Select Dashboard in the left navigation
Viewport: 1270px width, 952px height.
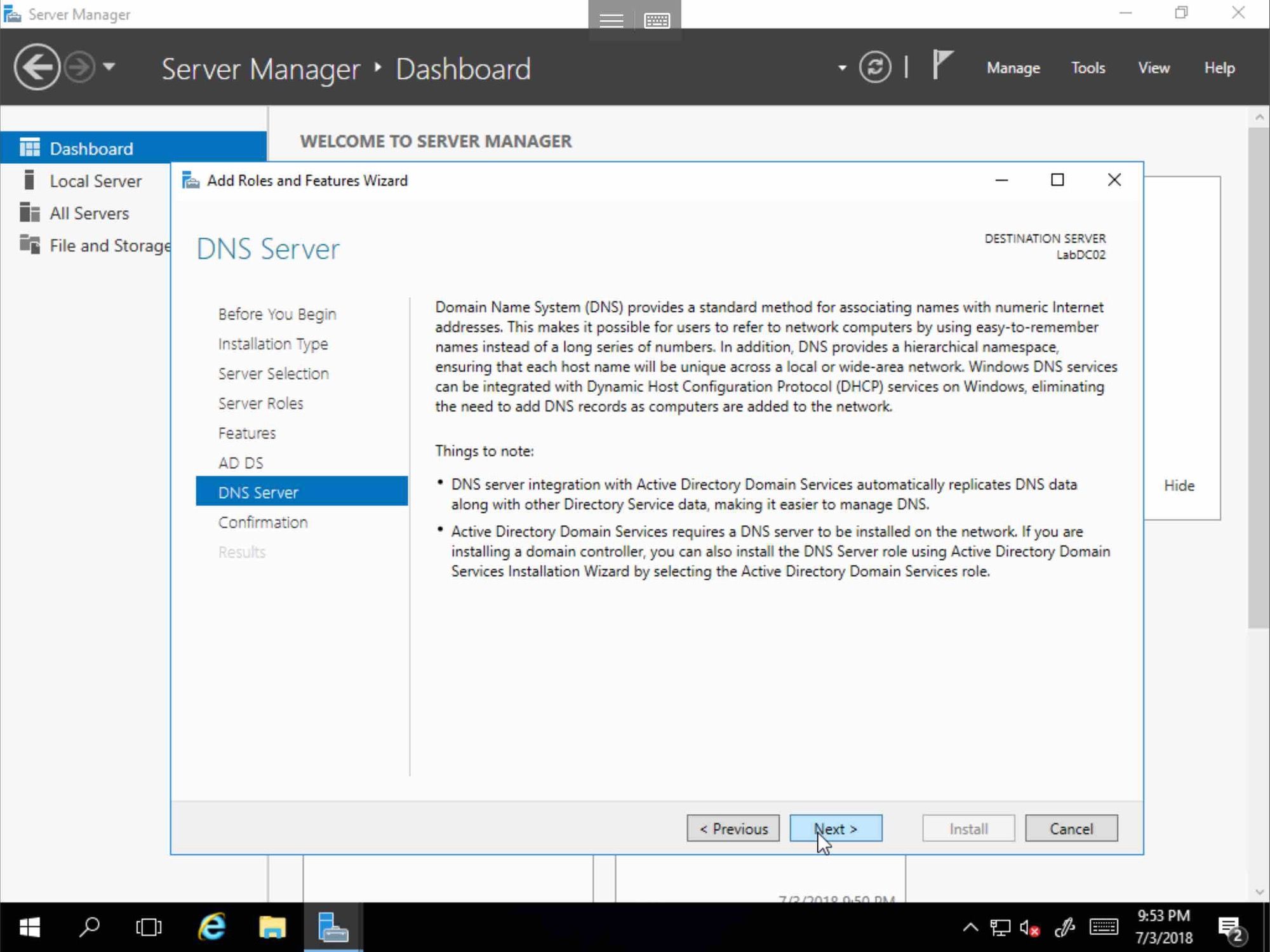coord(133,148)
